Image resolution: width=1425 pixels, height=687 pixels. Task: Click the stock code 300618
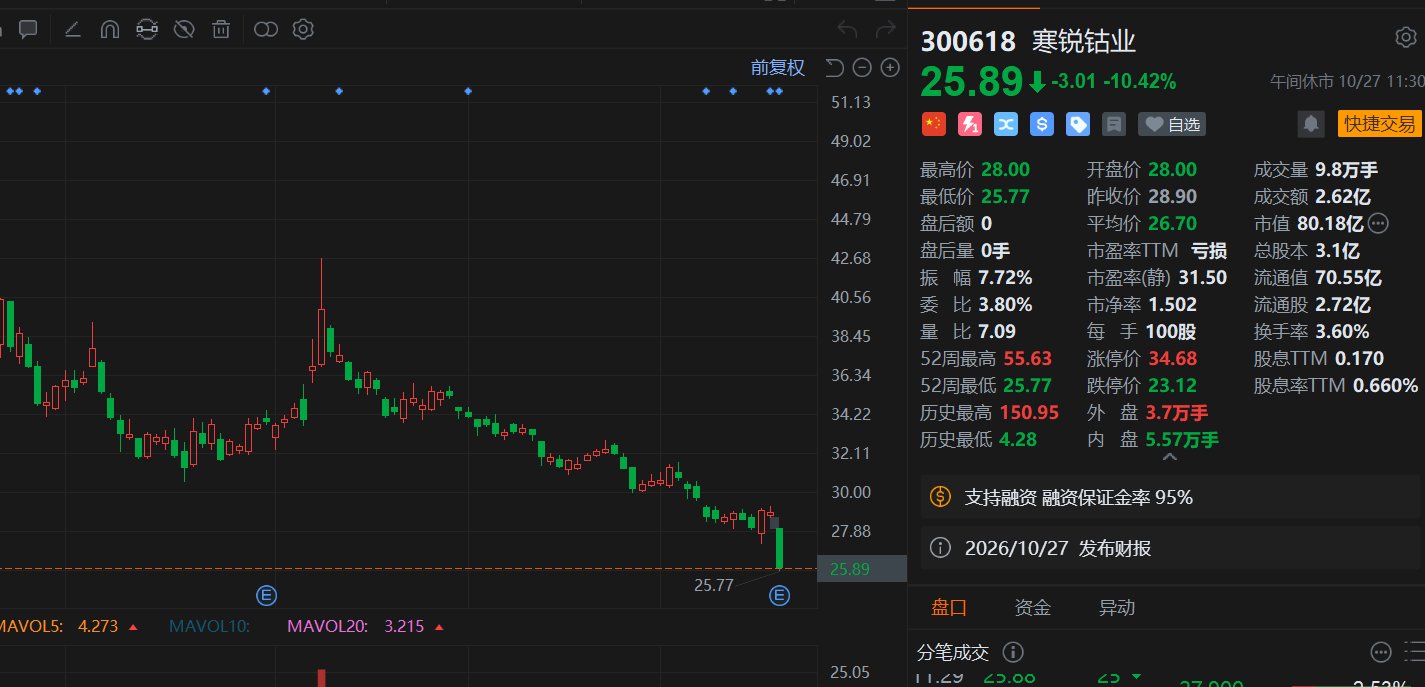point(967,41)
